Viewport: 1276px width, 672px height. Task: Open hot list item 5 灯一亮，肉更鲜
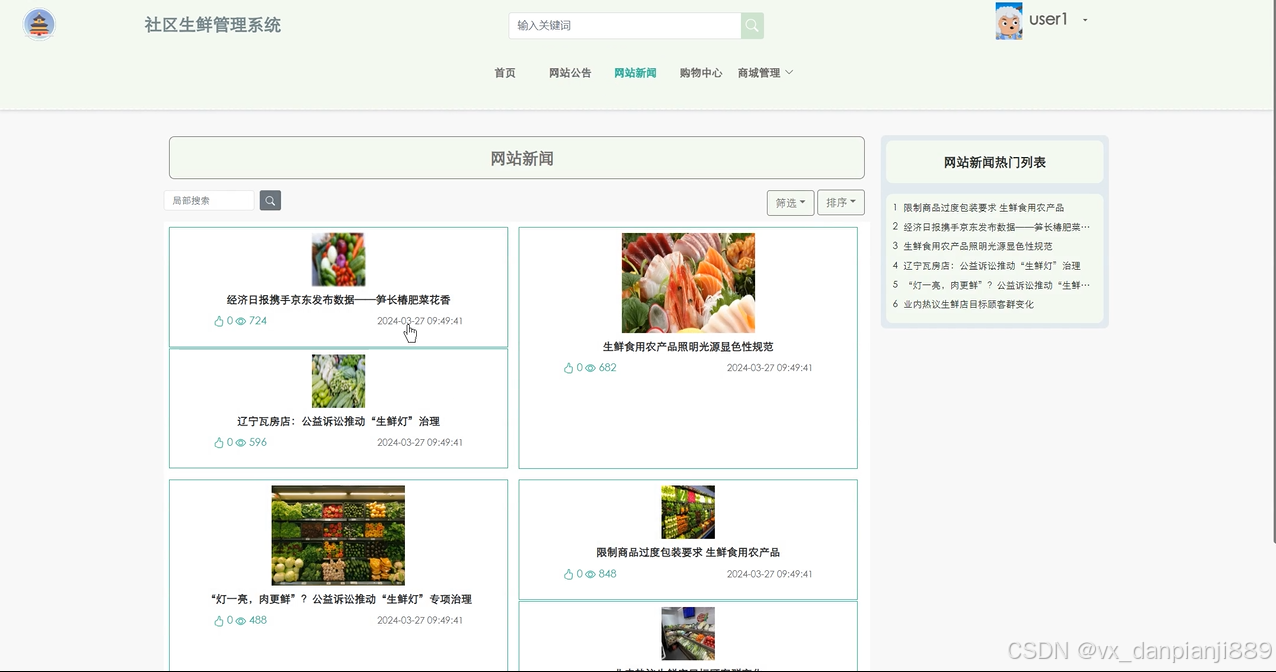[997, 285]
